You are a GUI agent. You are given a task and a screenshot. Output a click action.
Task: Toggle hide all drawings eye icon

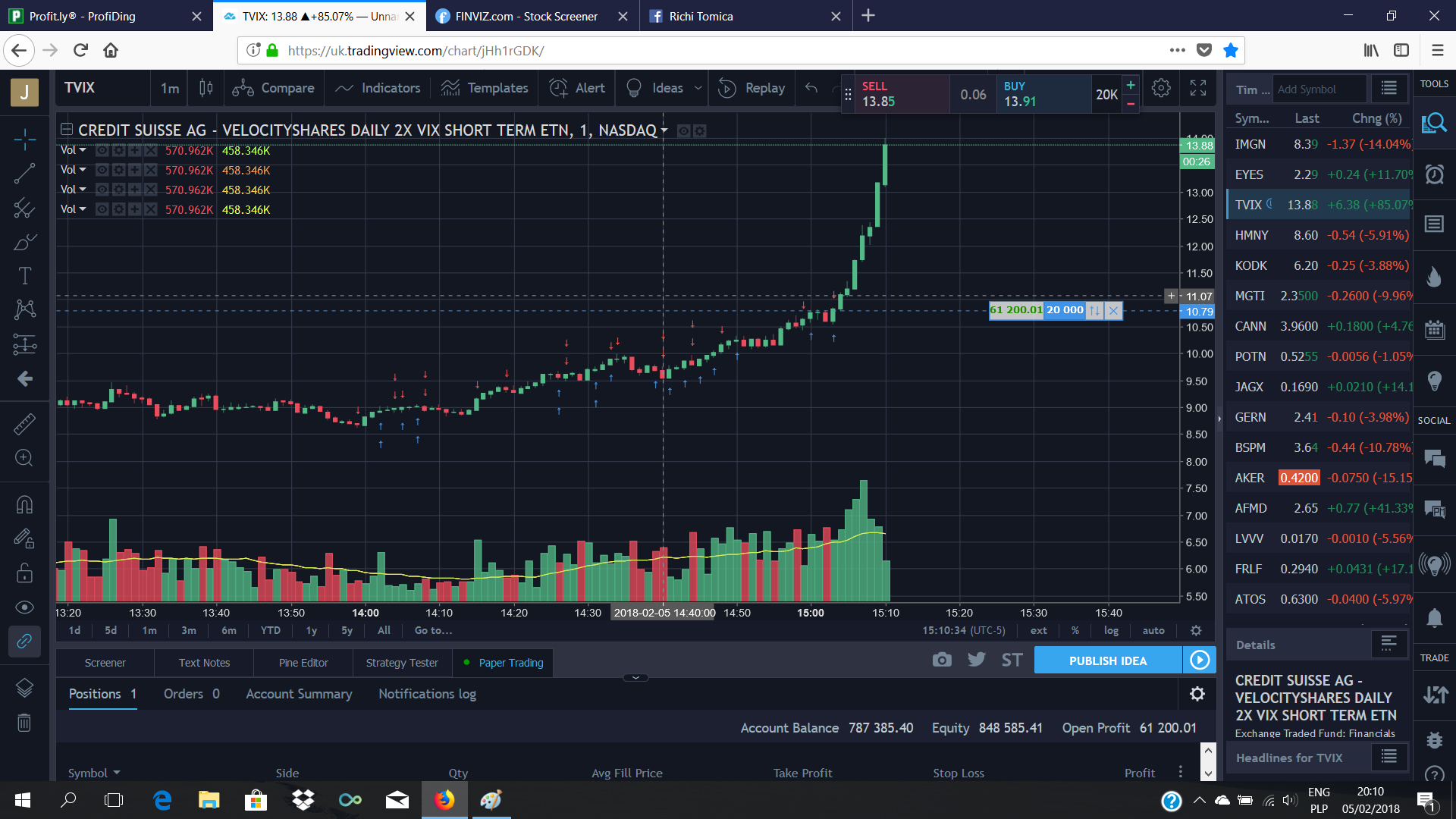[24, 607]
